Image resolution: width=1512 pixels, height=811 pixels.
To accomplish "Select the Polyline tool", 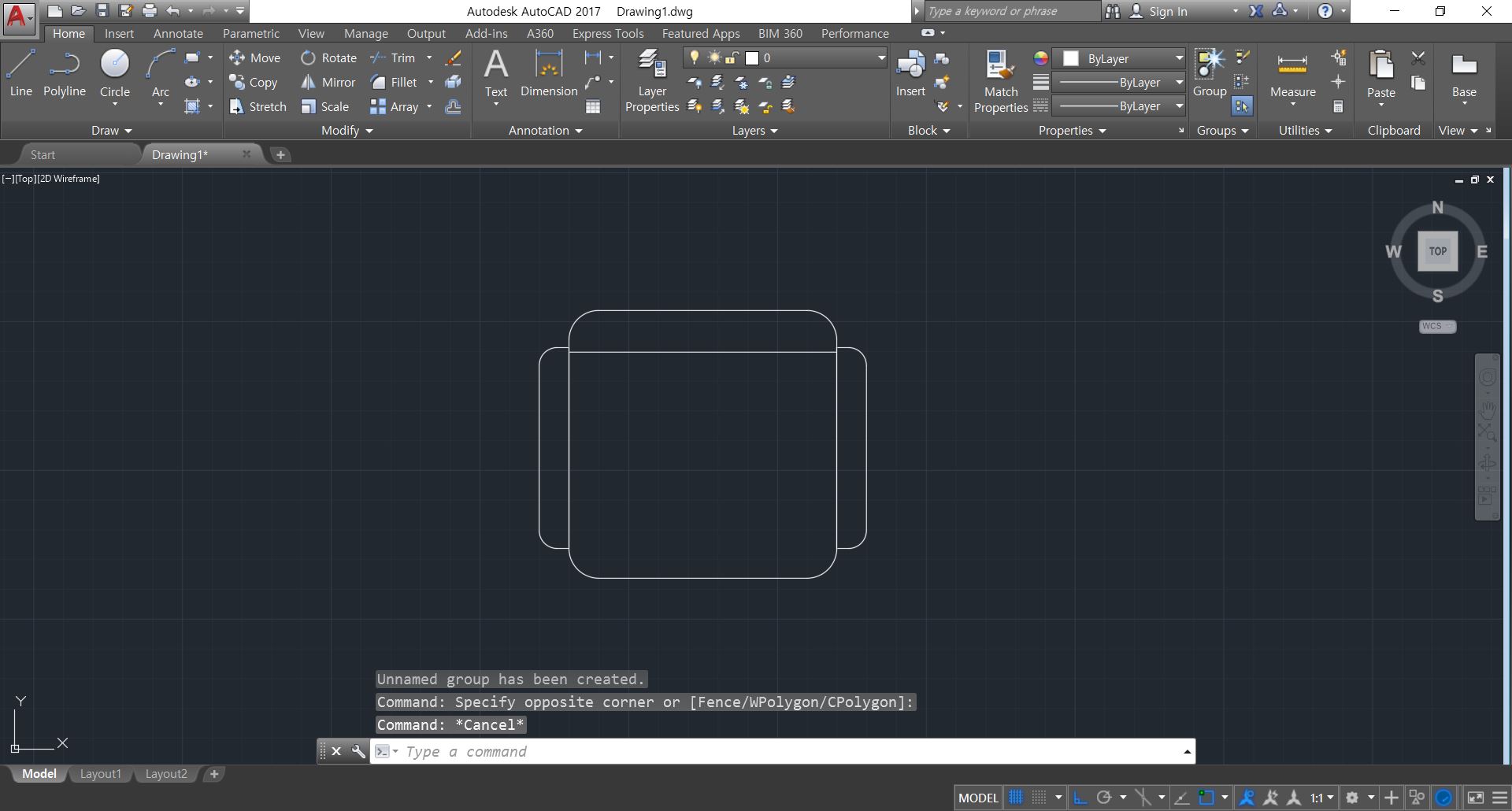I will [x=65, y=73].
